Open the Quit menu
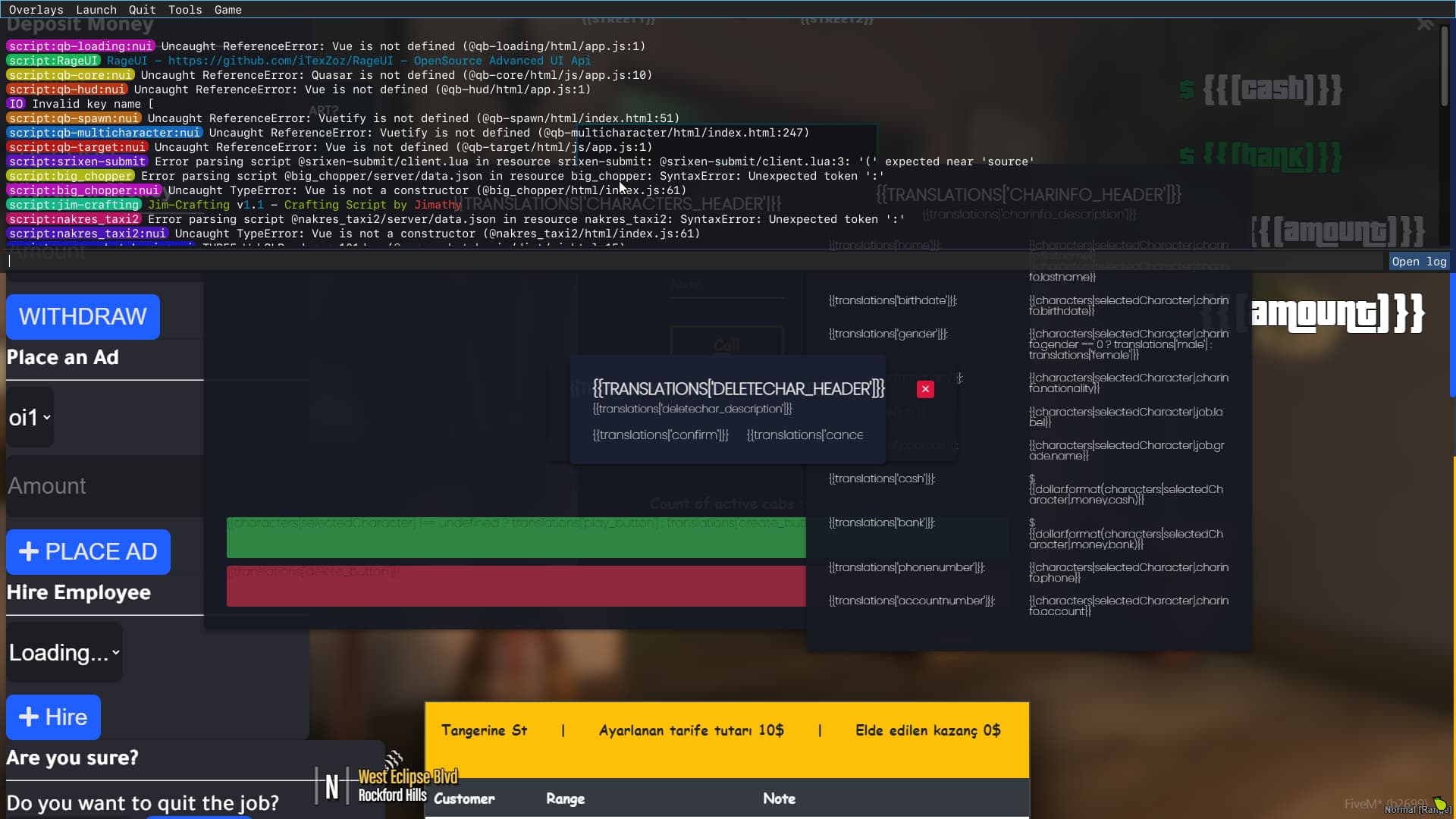The image size is (1456, 819). pos(142,10)
